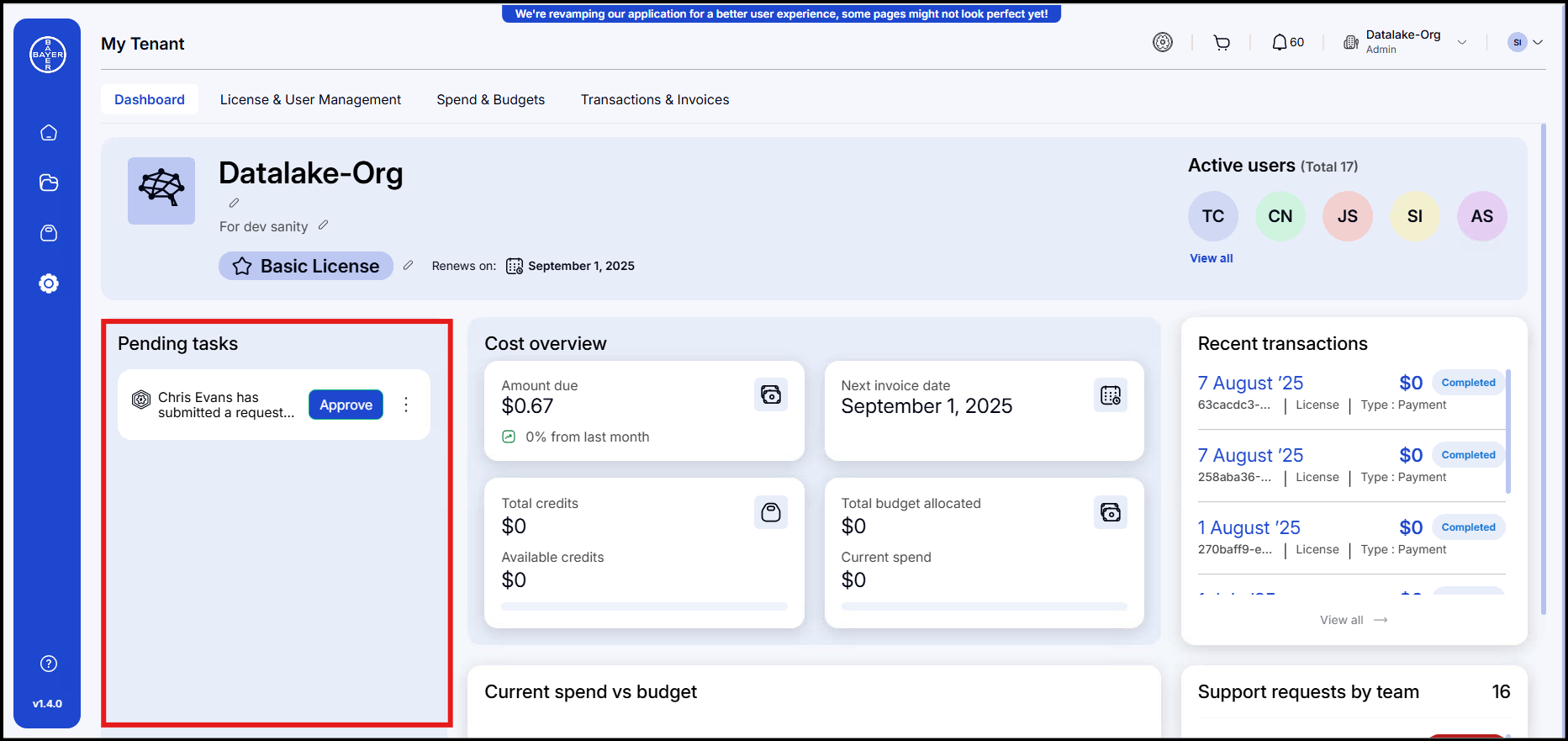This screenshot has height=741, width=1568.
Task: Click the 0% from last month trend icon
Action: [509, 437]
